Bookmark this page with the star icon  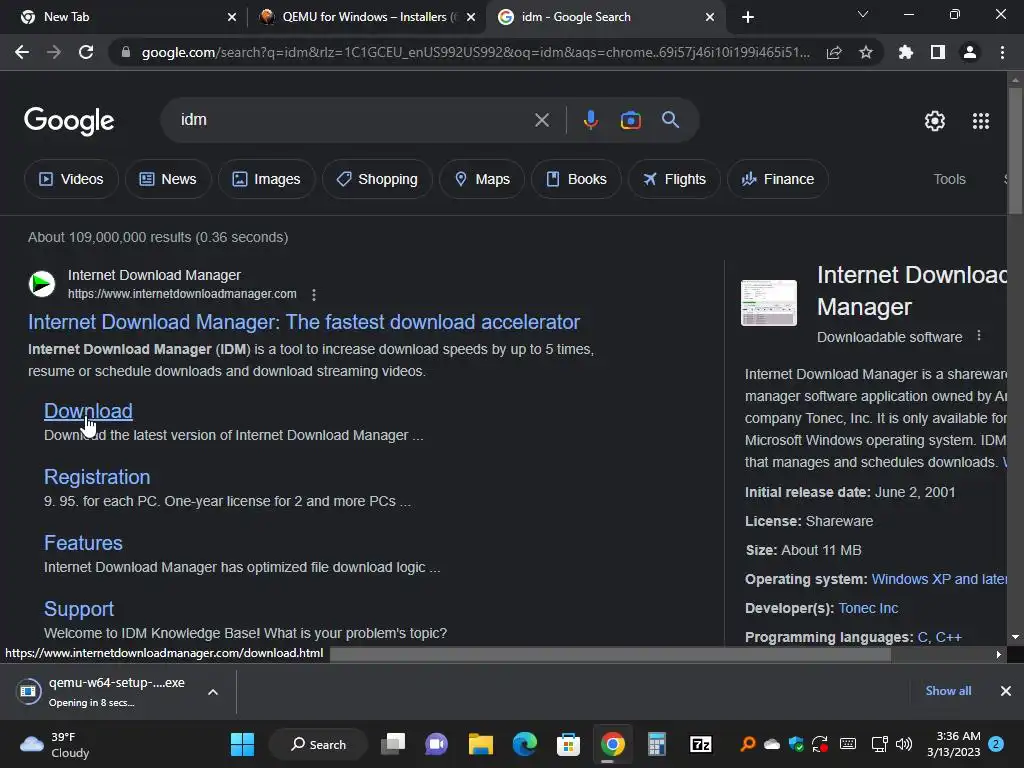[866, 52]
